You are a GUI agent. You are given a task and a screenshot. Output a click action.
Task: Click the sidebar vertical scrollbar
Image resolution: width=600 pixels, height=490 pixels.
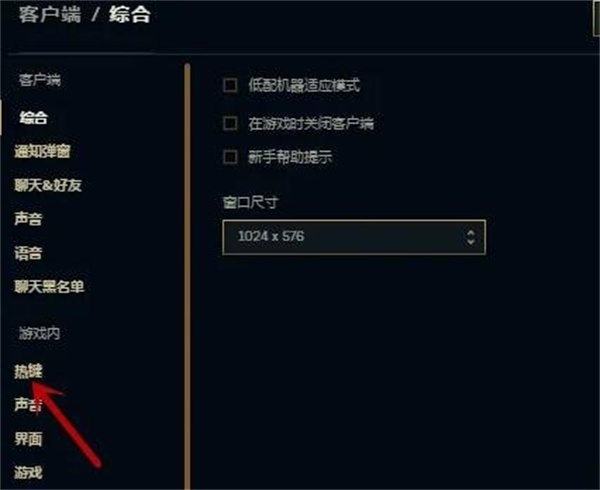click(x=187, y=276)
